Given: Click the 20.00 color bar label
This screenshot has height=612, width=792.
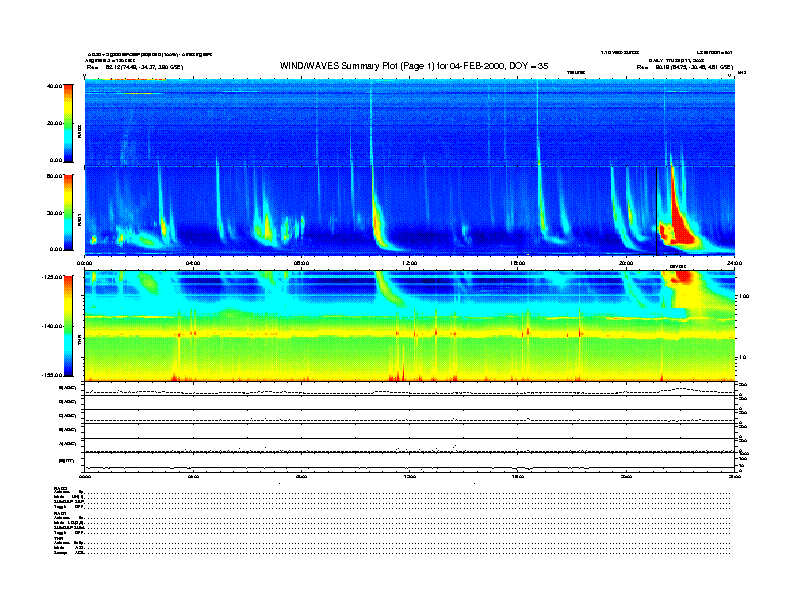Looking at the screenshot, I should pyautogui.click(x=55, y=123).
